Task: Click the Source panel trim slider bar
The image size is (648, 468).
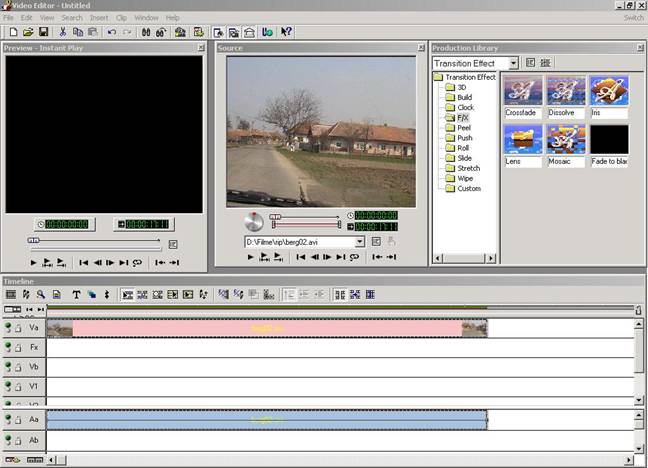Action: pos(305,224)
